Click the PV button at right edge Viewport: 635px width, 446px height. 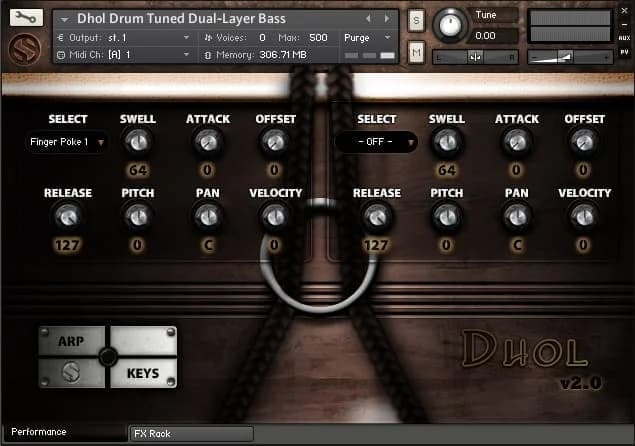[x=624, y=50]
